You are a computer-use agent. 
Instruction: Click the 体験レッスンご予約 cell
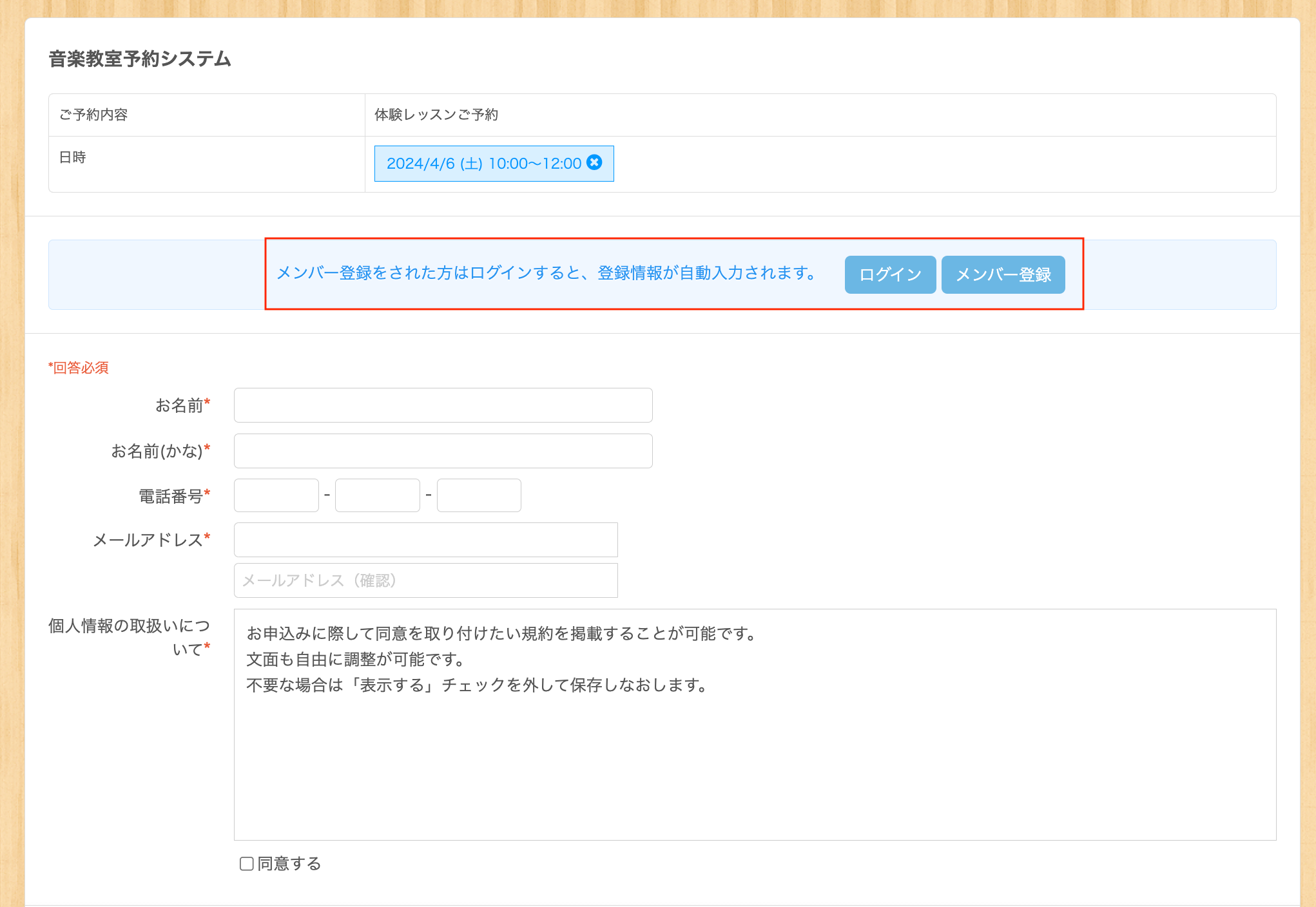click(x=436, y=115)
